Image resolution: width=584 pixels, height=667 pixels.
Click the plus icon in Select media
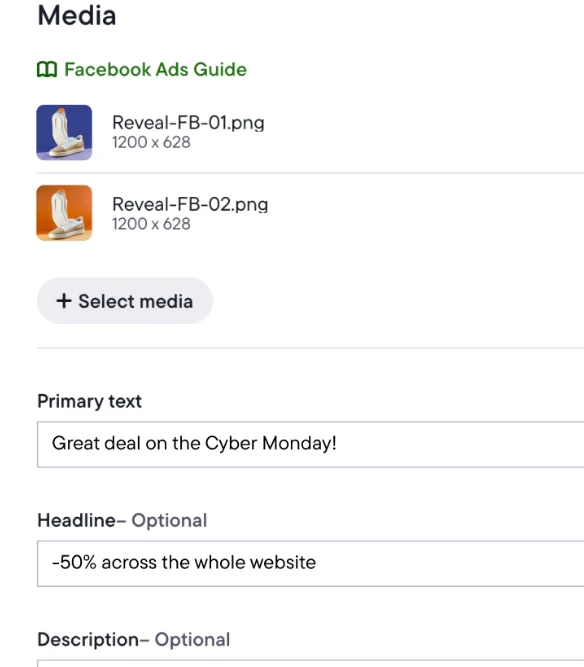(x=64, y=301)
